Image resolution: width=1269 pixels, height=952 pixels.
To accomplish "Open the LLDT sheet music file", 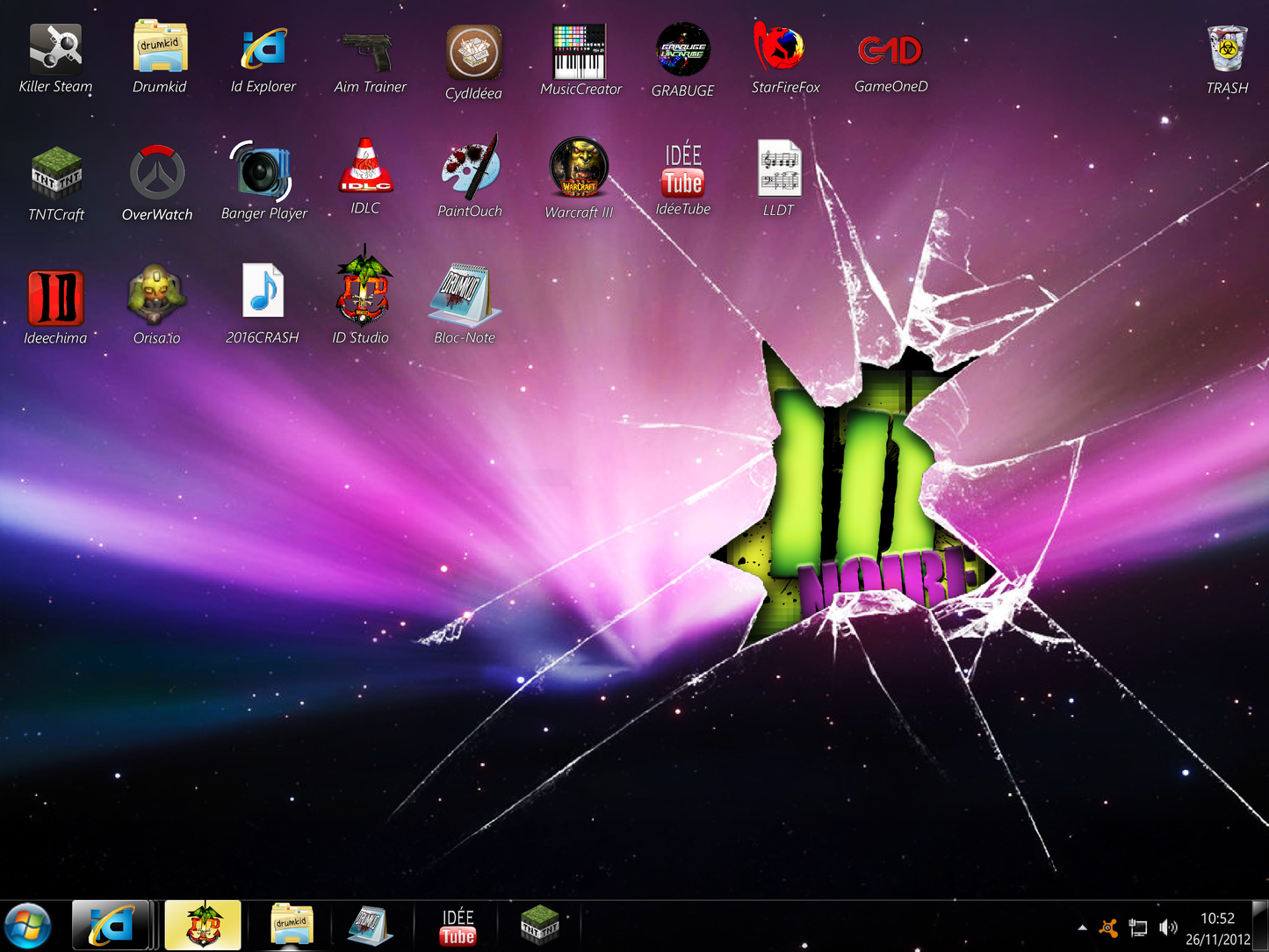I will coord(779,169).
